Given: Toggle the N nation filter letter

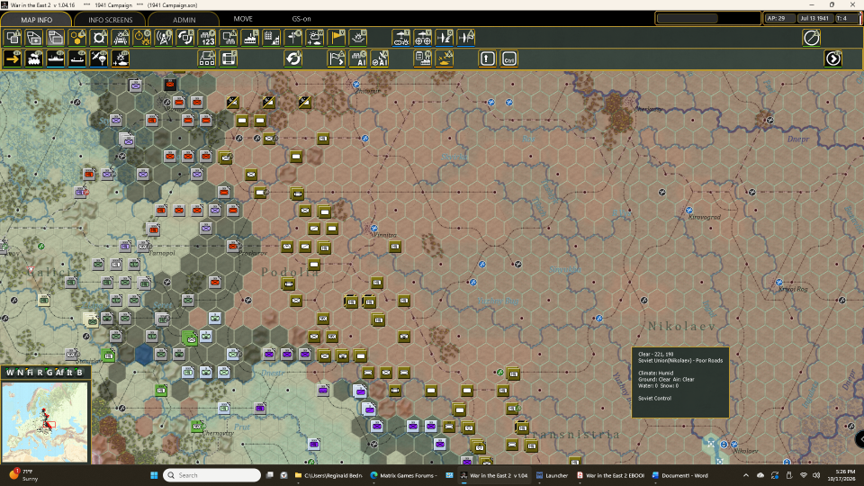Looking at the screenshot, I should (x=20, y=372).
